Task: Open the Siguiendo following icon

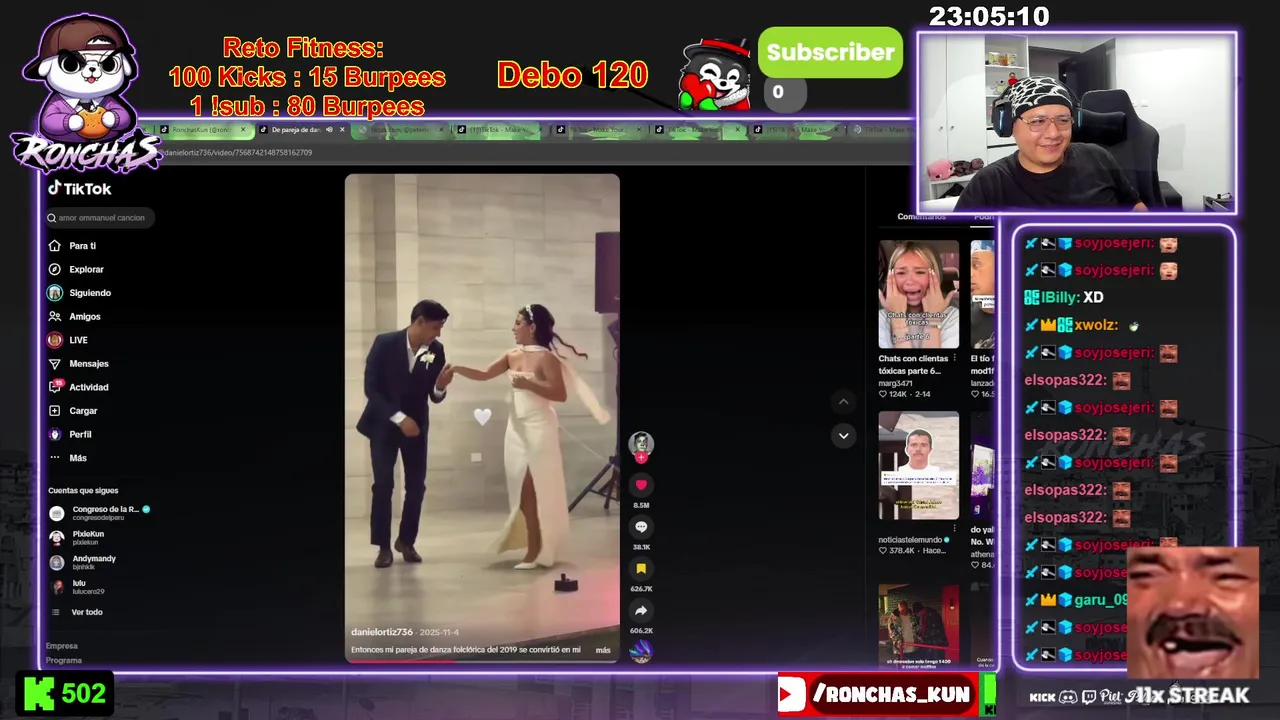Action: [x=54, y=293]
